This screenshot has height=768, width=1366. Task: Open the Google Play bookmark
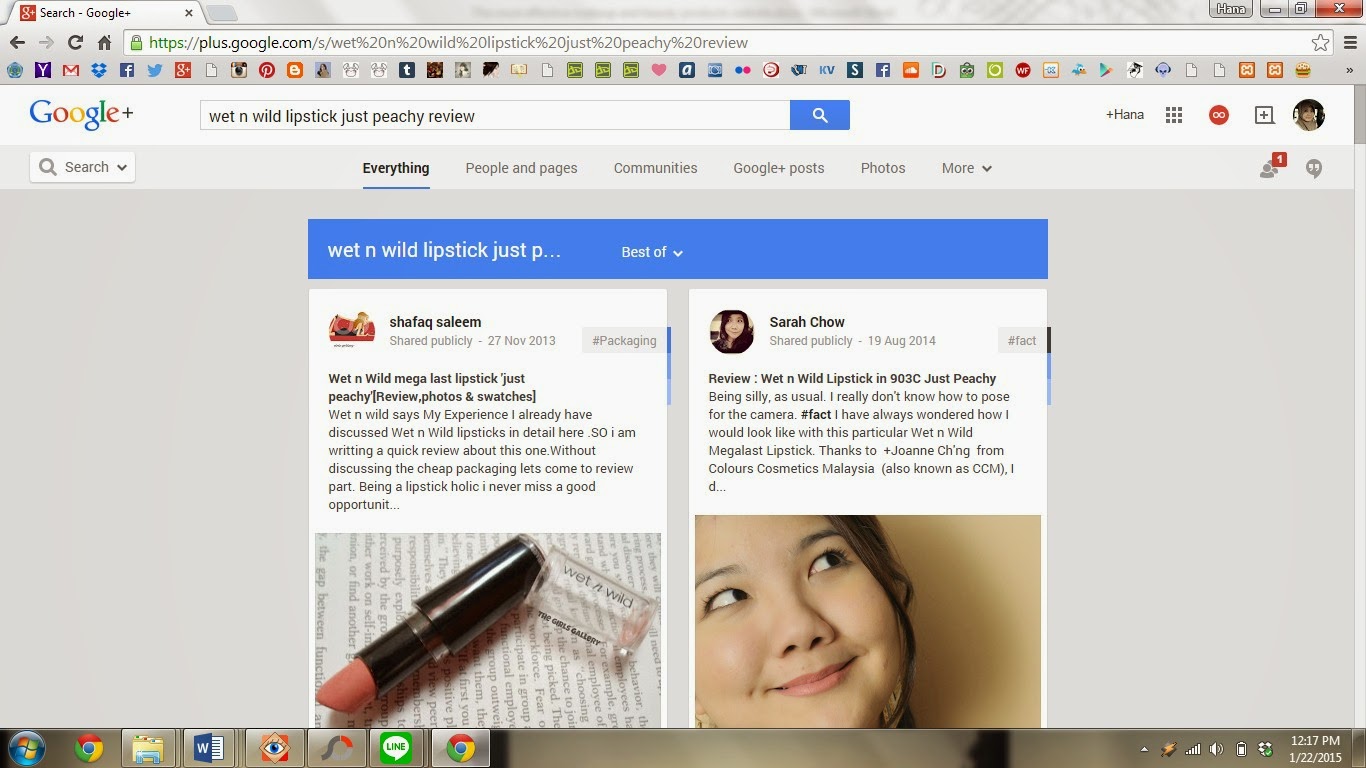pyautogui.click(x=1106, y=71)
